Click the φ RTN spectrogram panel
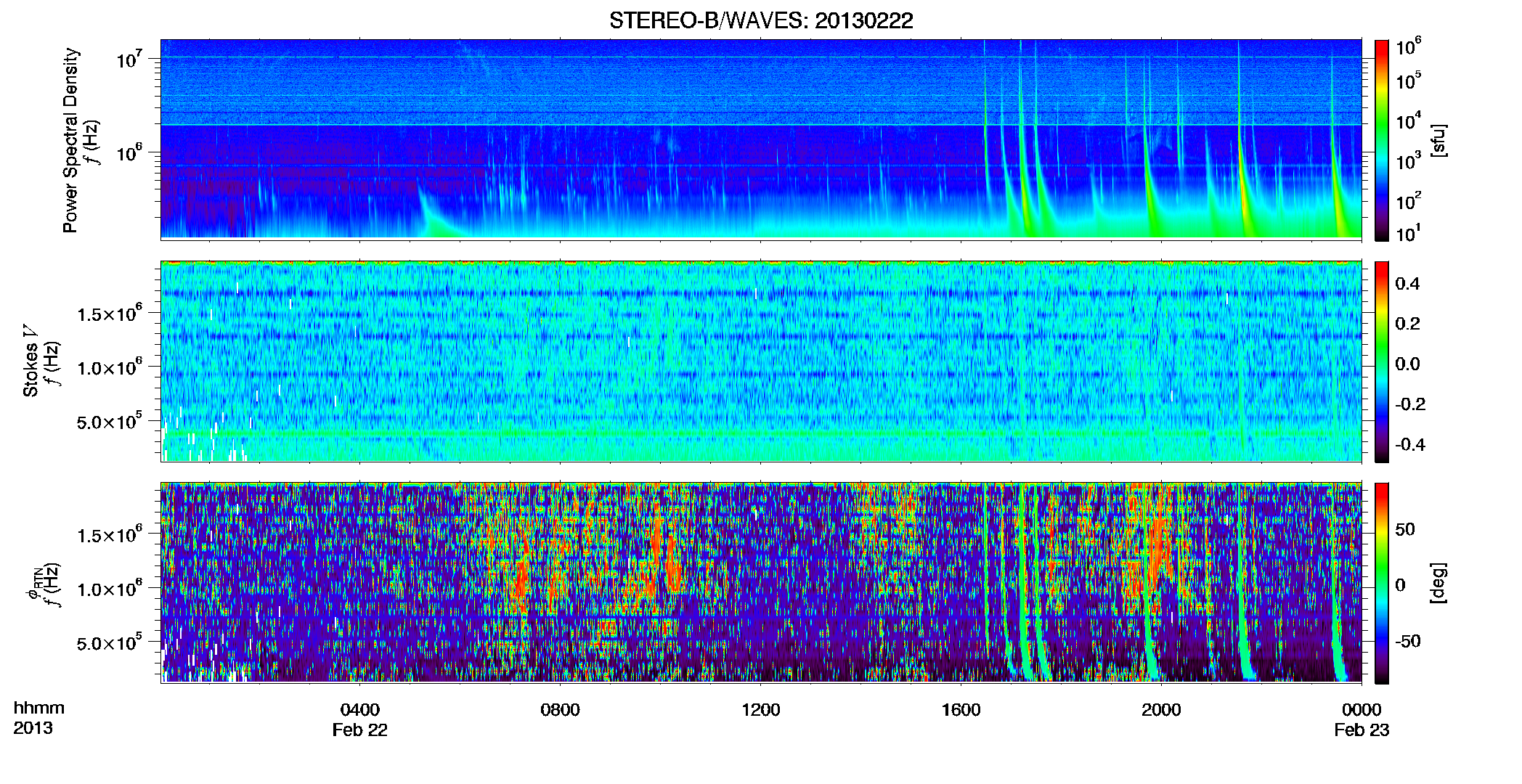 pyautogui.click(x=761, y=583)
